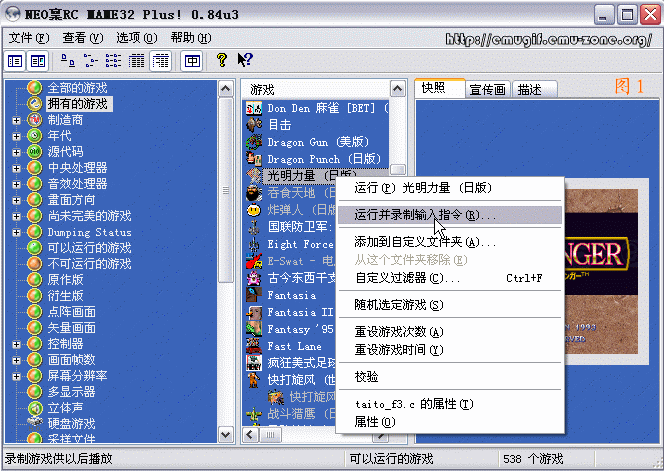Screen dimensions: 664x471
Task: Open About via yellow question mark icon
Action: (x=221, y=61)
